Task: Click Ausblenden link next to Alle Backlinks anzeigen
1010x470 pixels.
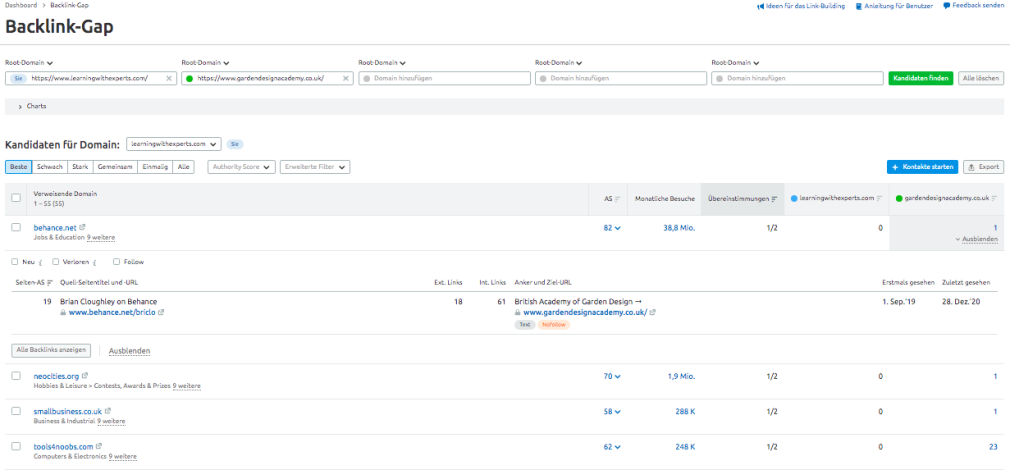Action: click(129, 351)
